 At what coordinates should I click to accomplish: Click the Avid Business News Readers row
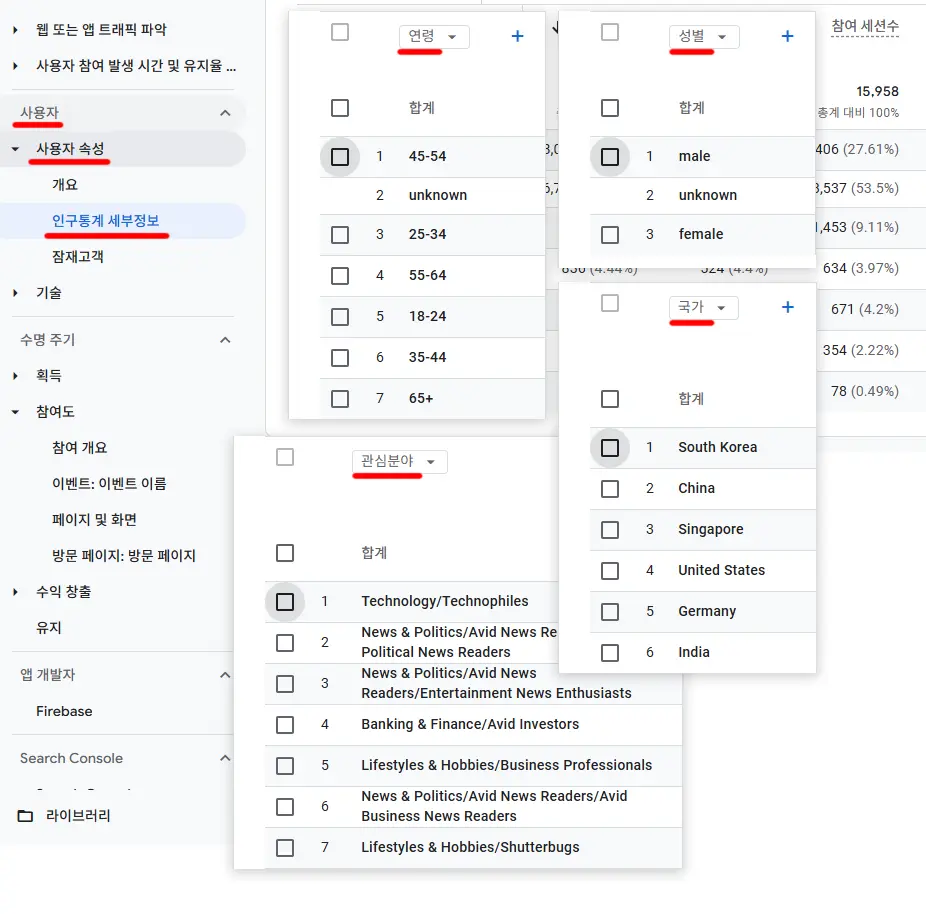494,807
